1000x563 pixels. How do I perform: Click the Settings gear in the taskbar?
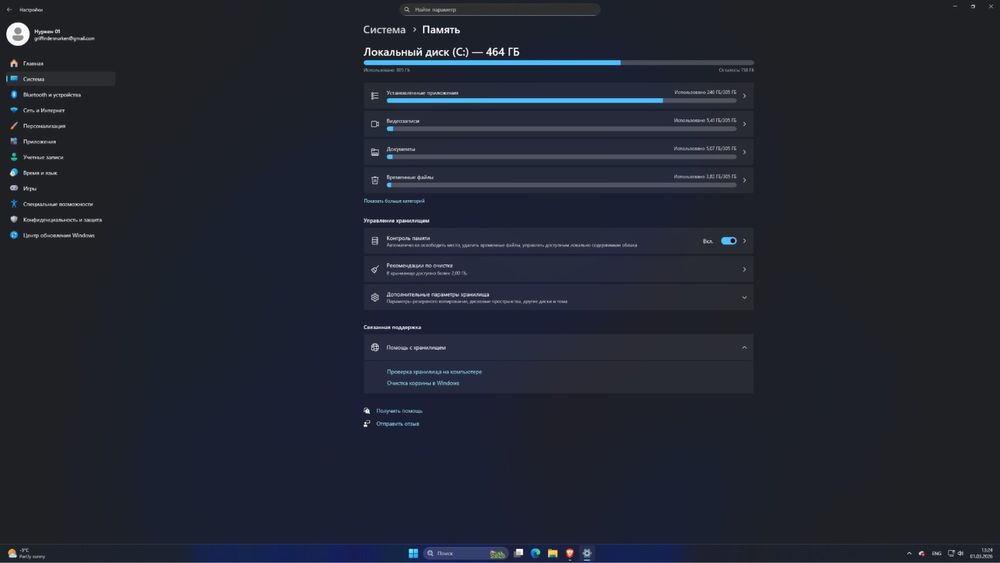pyautogui.click(x=587, y=553)
